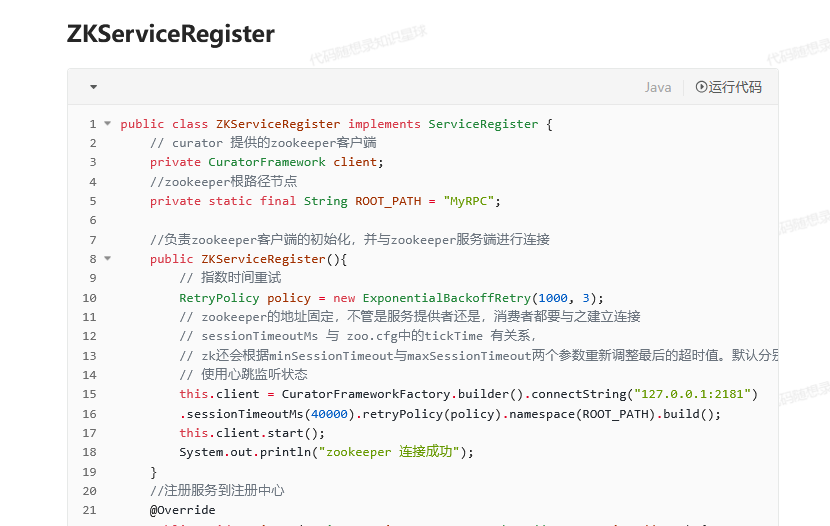Click line number 10 in gutter
This screenshot has height=526, width=830.
click(89, 298)
